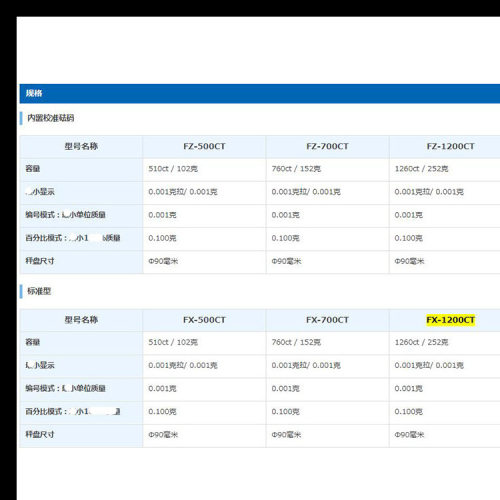Click the blue 规格 section header

tap(260, 94)
